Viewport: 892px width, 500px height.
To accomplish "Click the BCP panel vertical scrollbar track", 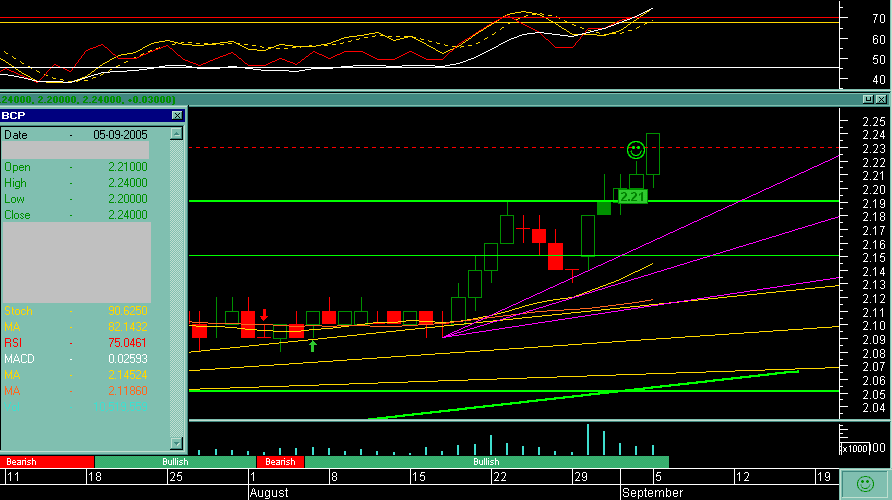I will (x=176, y=288).
